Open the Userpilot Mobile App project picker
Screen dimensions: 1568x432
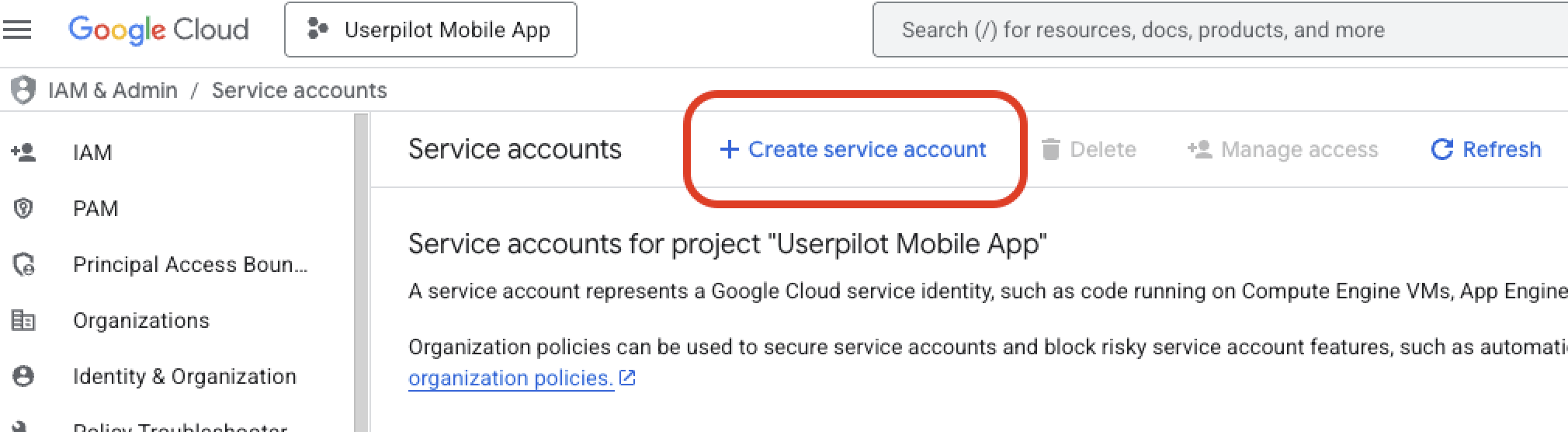[431, 30]
